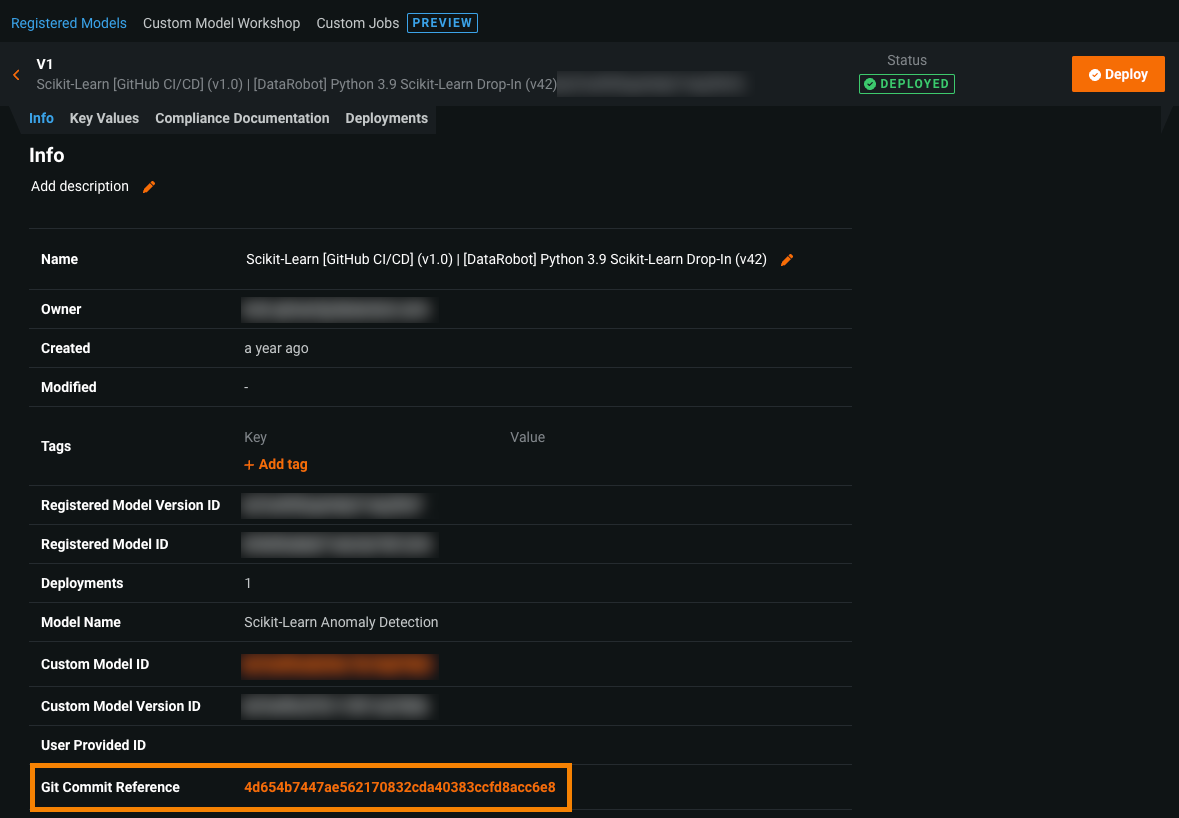Click the Tags Key column header
The image size is (1179, 818).
pyautogui.click(x=255, y=438)
